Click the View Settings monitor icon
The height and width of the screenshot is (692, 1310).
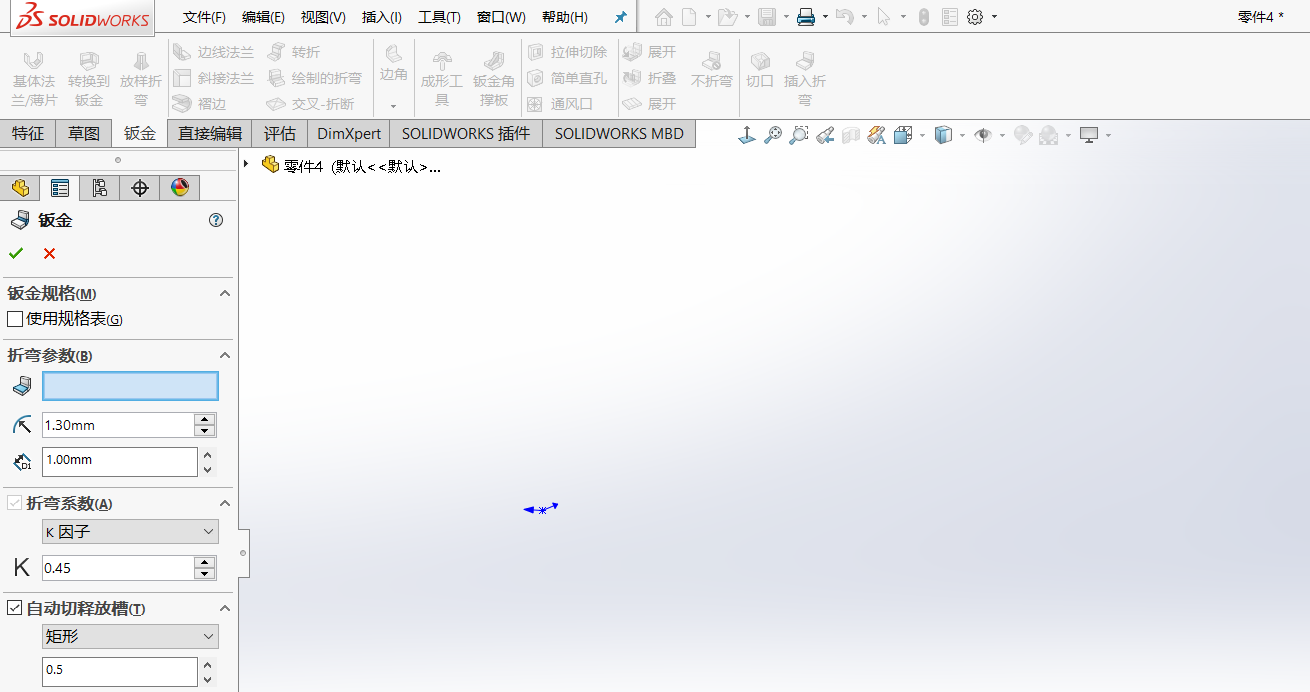coord(1089,135)
